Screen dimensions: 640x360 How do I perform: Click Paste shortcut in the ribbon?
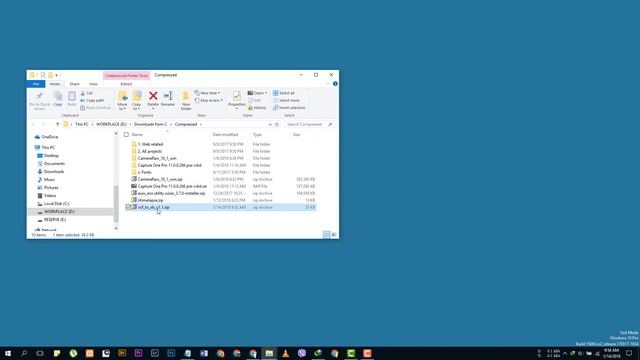tap(96, 108)
